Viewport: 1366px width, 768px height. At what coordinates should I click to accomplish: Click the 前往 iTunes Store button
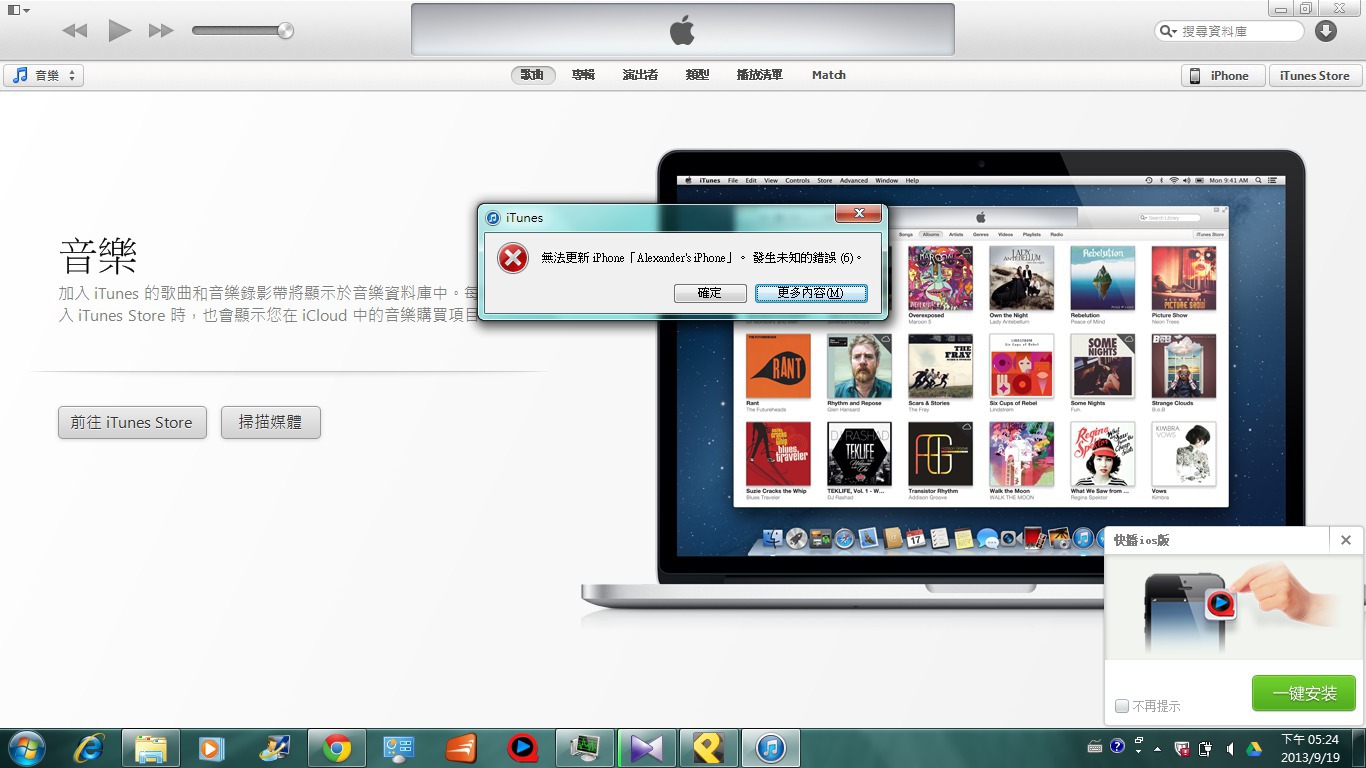pos(132,422)
